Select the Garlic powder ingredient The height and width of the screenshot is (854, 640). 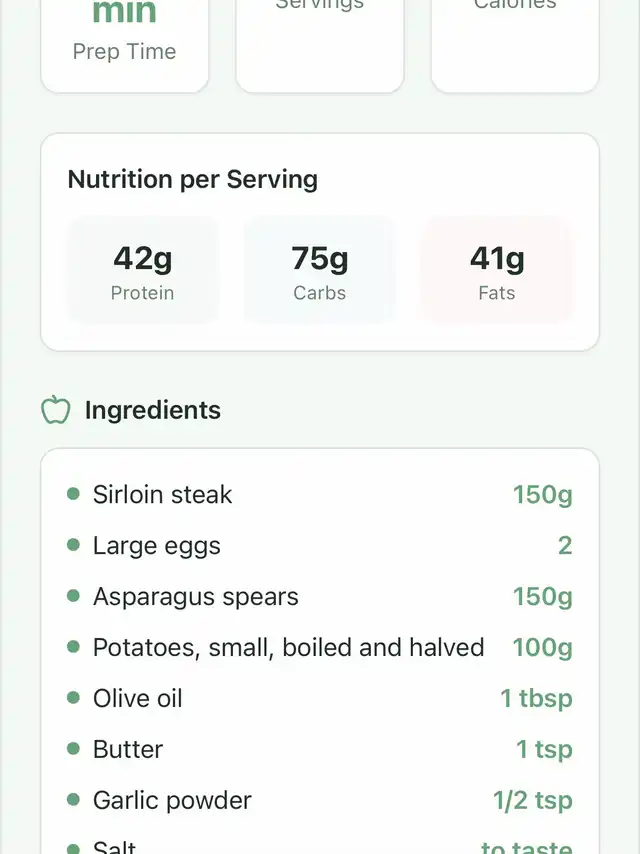[x=172, y=801]
